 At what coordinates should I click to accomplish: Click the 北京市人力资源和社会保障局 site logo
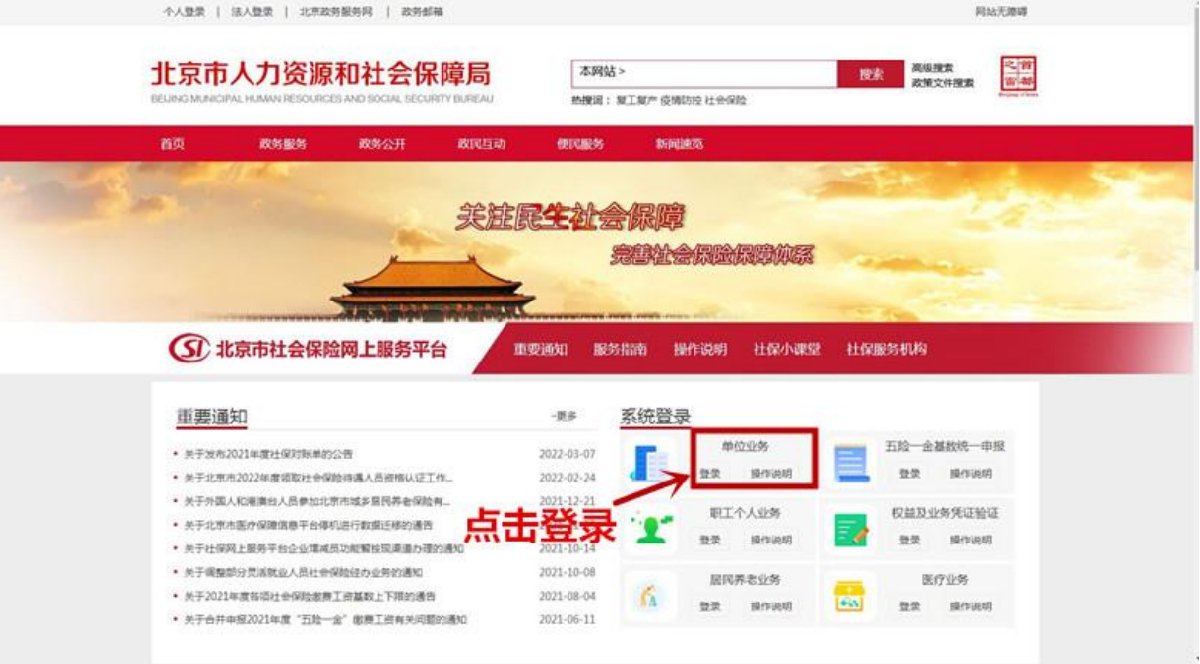pyautogui.click(x=321, y=81)
